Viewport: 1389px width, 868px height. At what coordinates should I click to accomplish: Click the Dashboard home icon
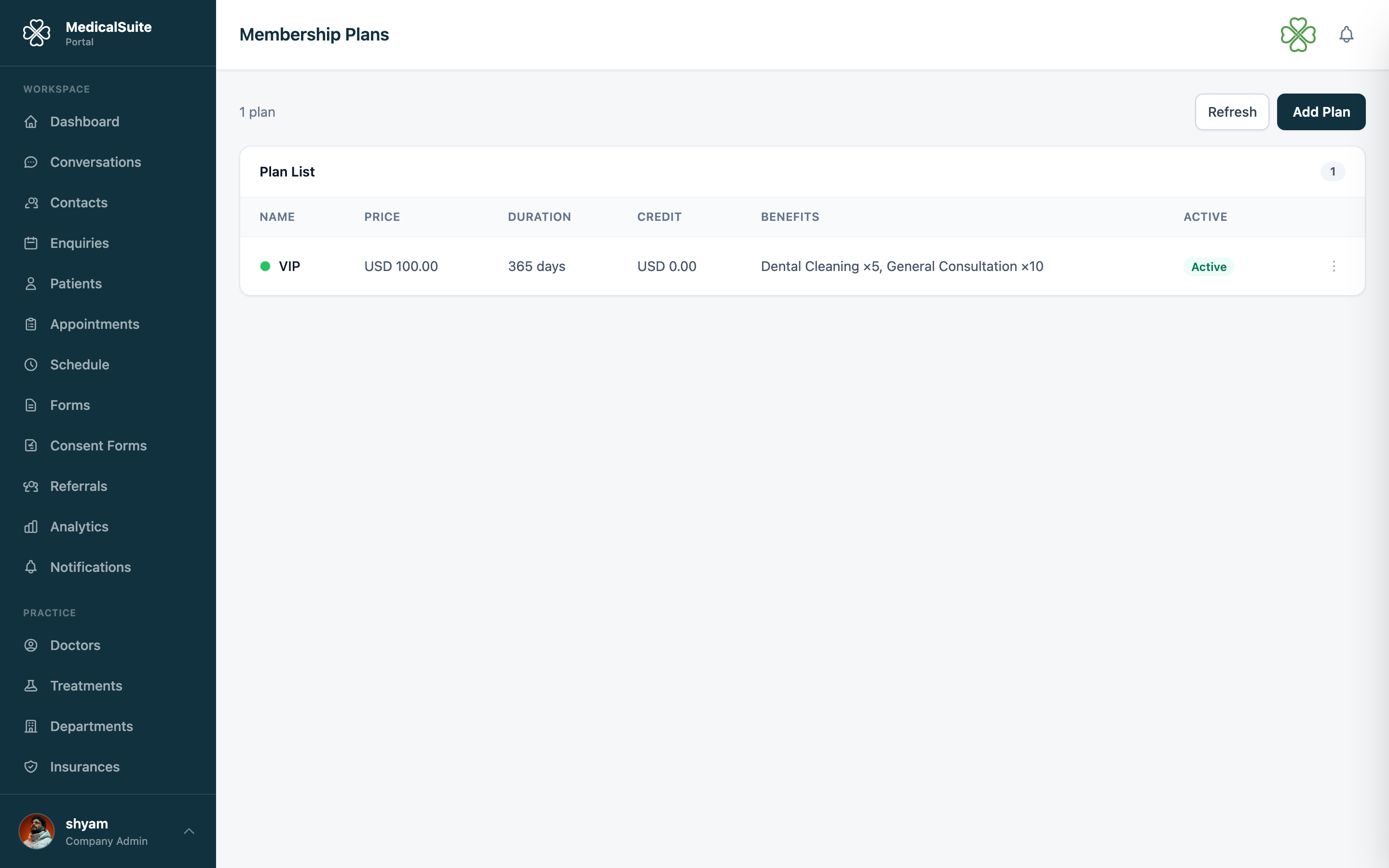pos(31,122)
